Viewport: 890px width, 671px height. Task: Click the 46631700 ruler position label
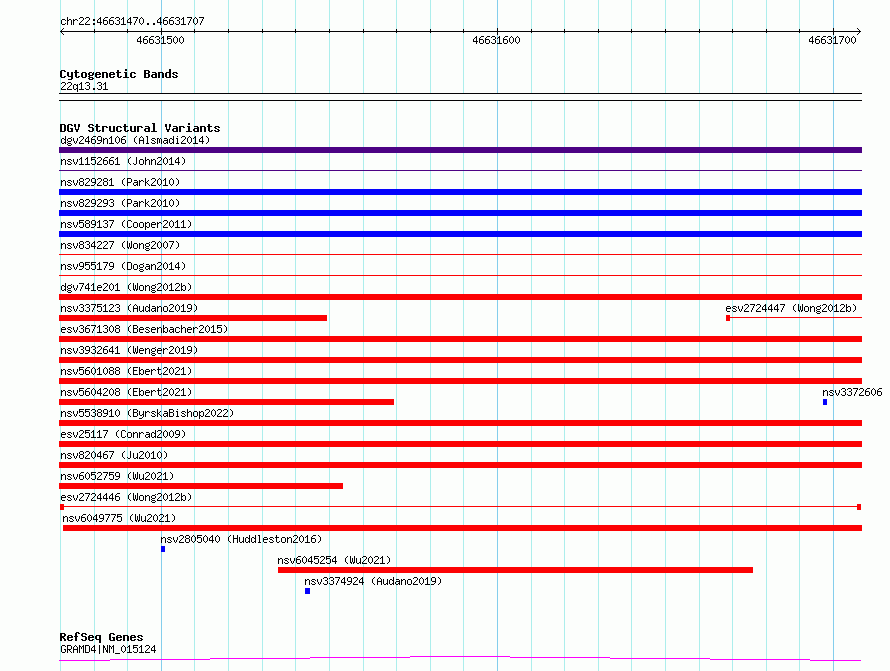click(x=832, y=40)
